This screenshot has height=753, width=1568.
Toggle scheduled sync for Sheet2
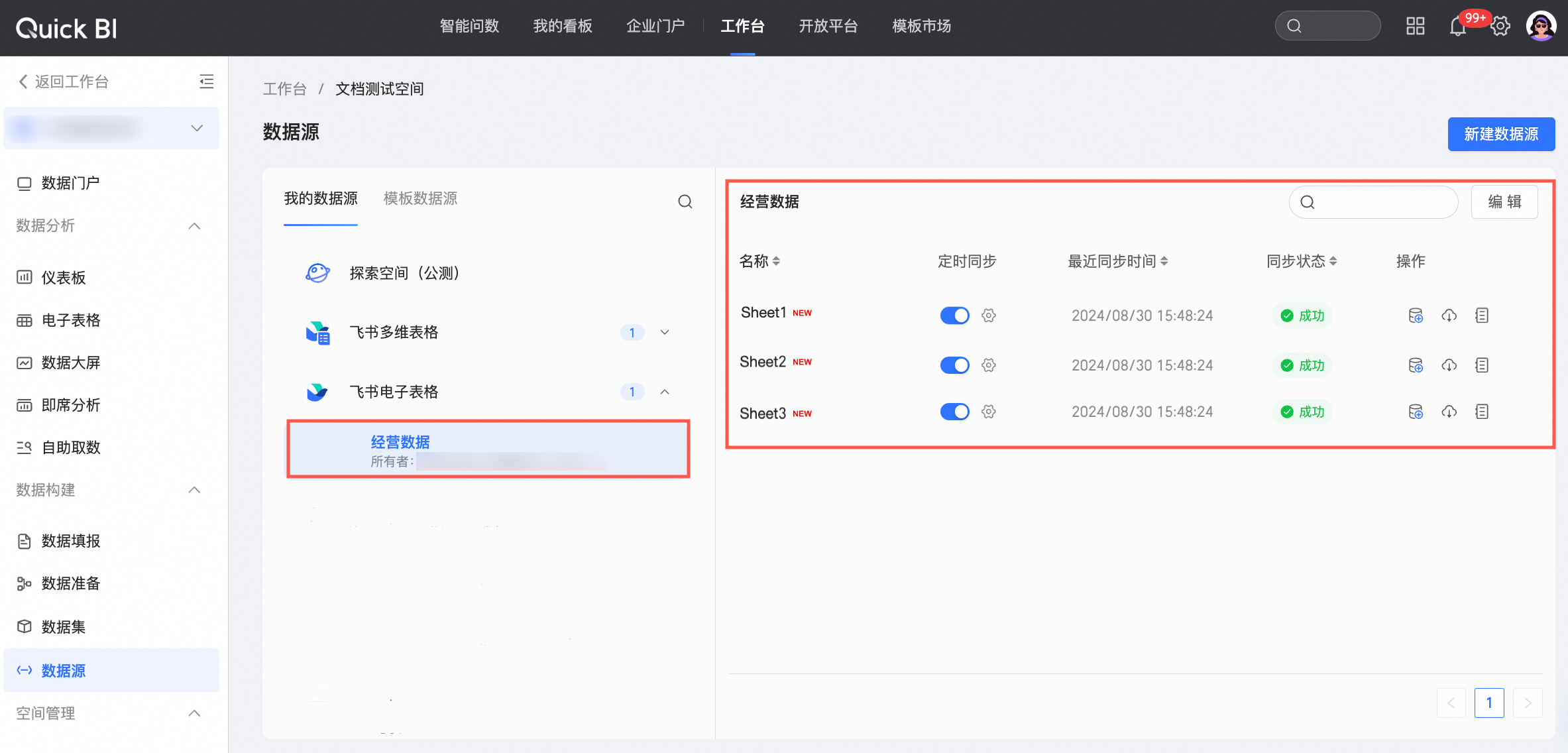point(954,365)
